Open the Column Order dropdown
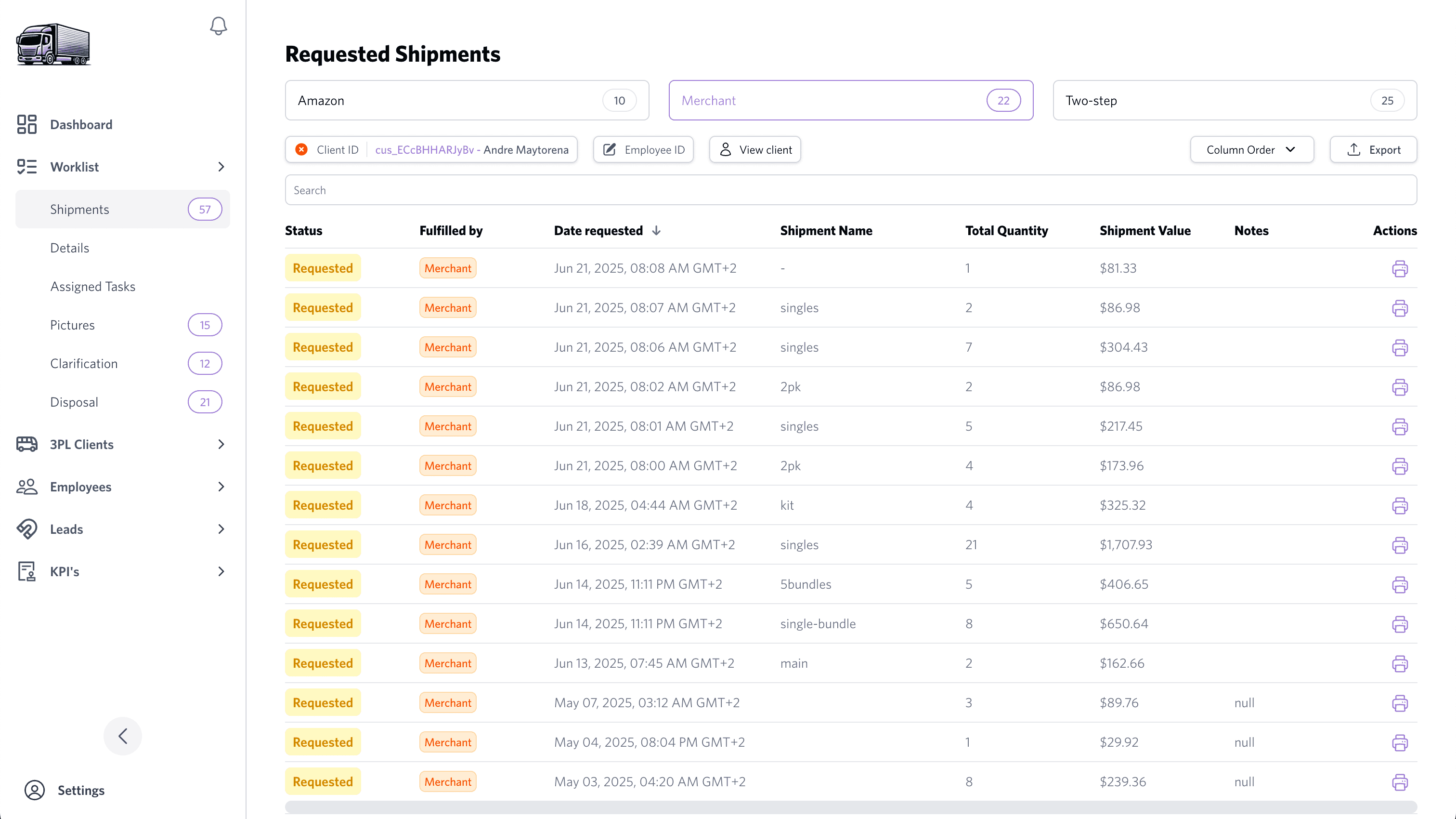Viewport: 1456px width, 819px height. 1251,150
